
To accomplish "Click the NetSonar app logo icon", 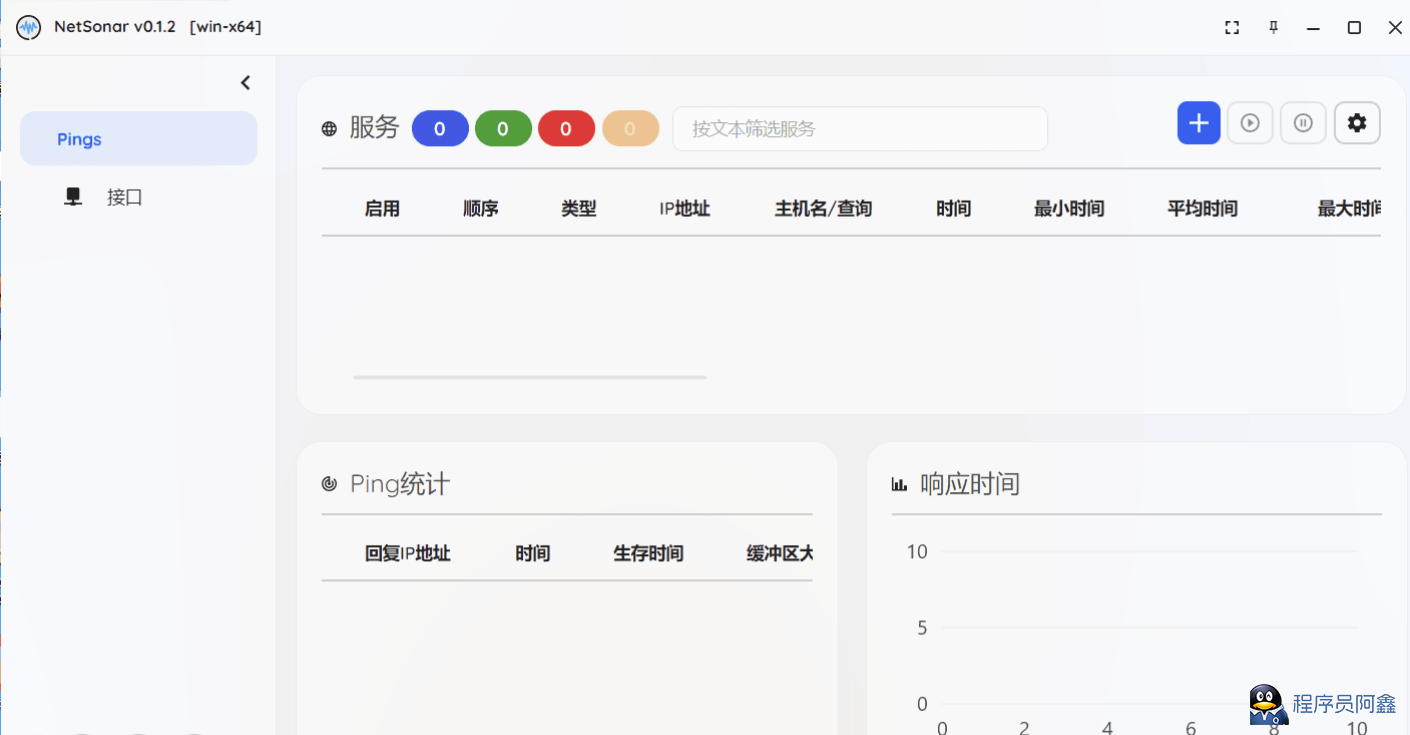I will coord(29,27).
